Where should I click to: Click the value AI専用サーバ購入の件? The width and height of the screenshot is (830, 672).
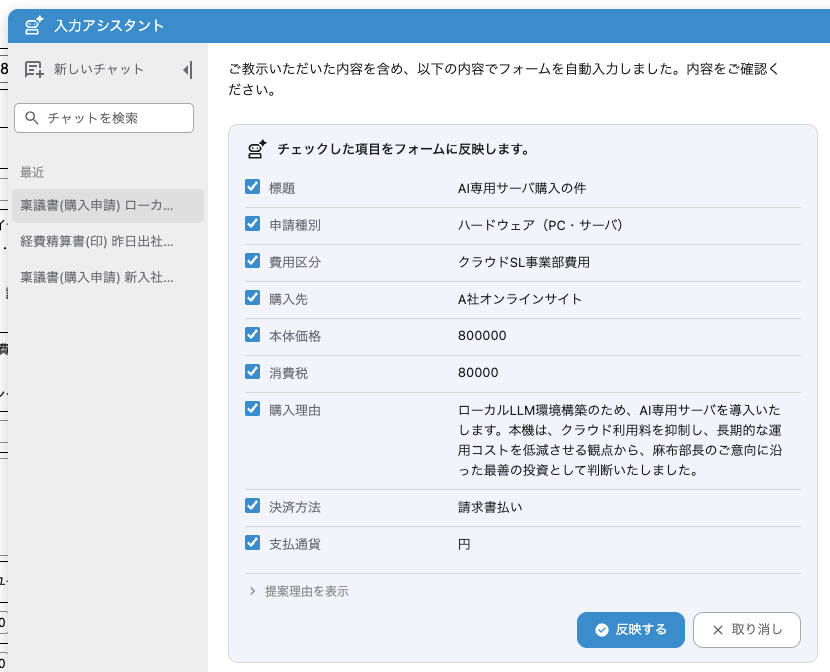(522, 188)
